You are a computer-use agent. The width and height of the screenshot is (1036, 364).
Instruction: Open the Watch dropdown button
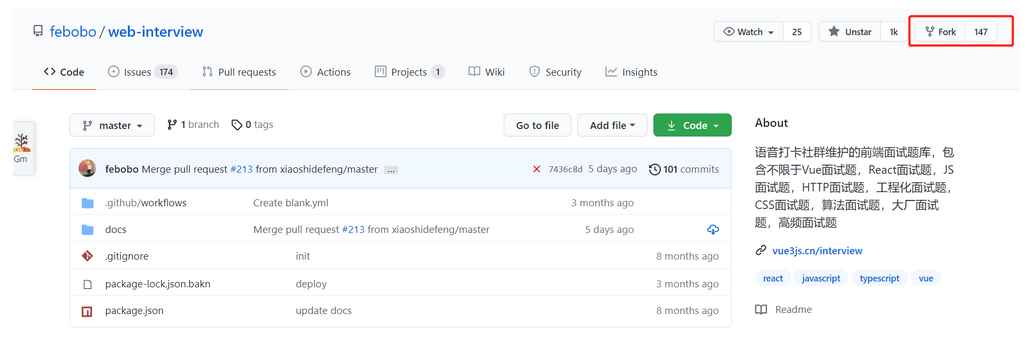[x=749, y=32]
